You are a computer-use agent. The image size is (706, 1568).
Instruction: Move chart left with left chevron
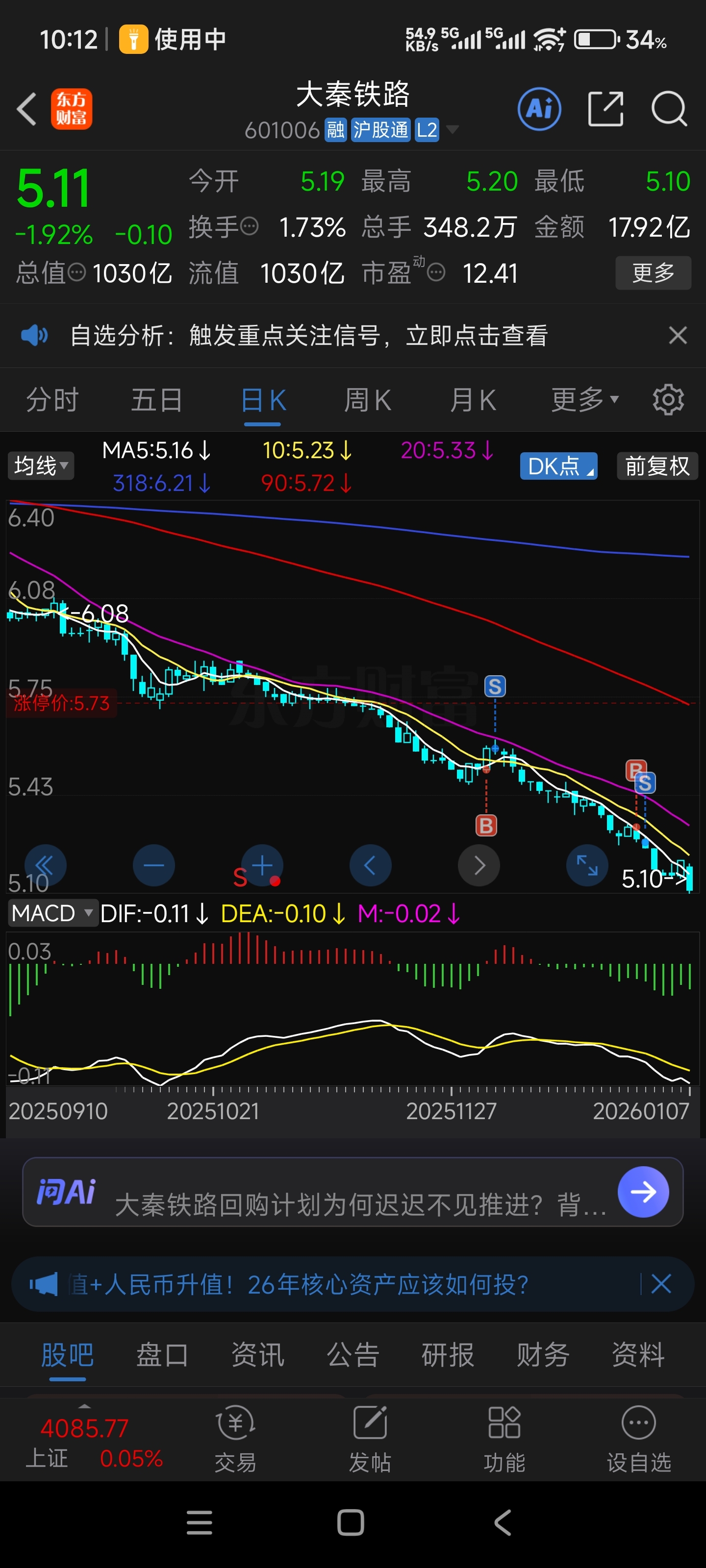(x=370, y=865)
